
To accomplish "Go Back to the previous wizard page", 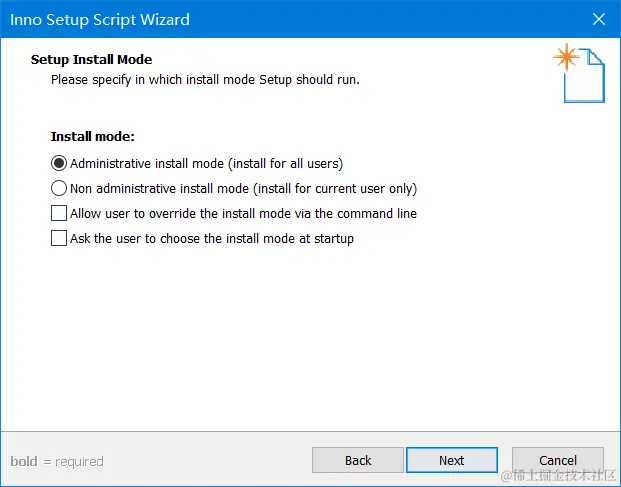I will pos(358,460).
